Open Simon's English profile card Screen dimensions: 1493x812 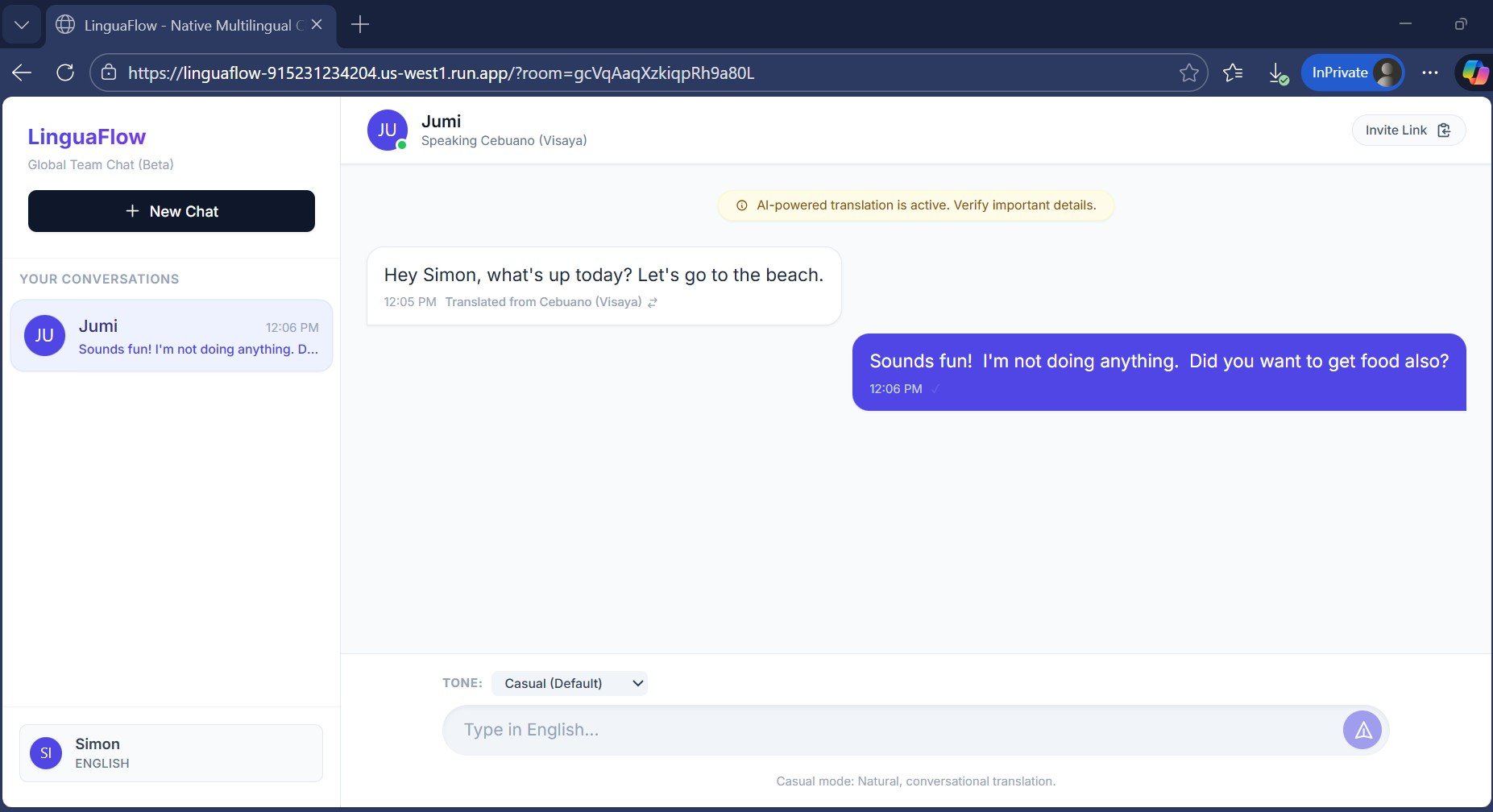[171, 753]
